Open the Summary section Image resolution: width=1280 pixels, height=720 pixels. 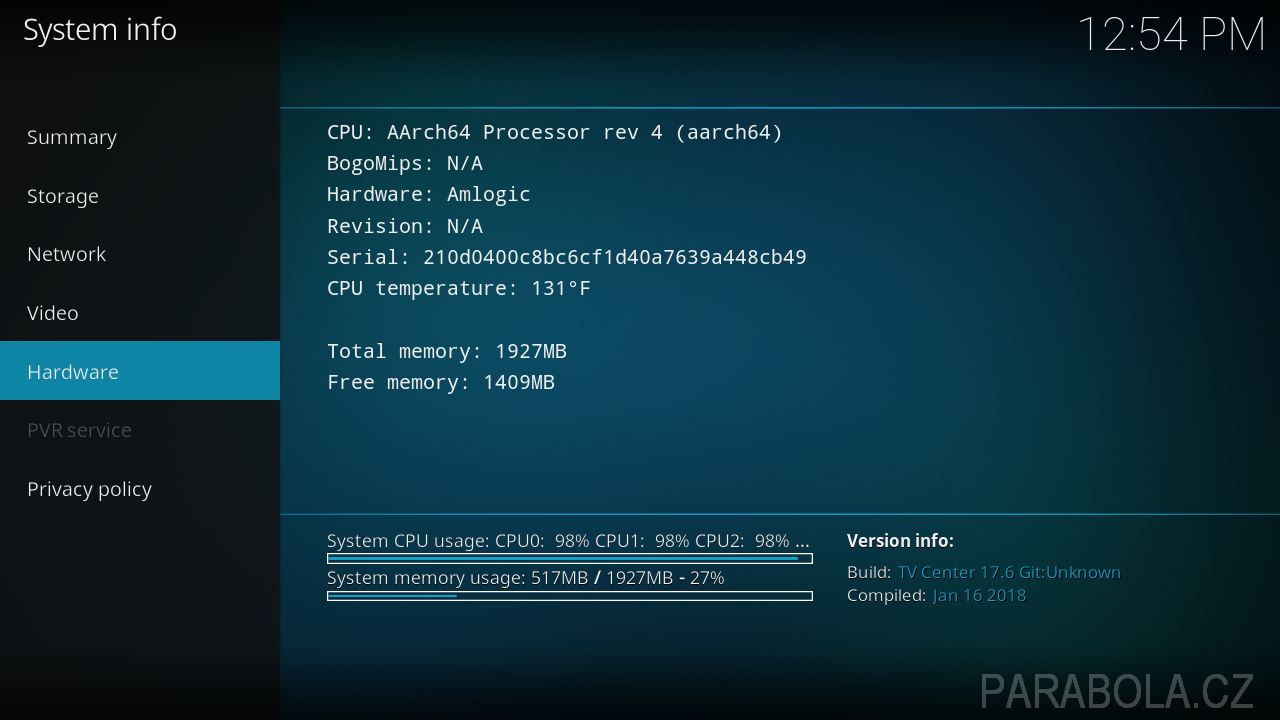[140, 137]
